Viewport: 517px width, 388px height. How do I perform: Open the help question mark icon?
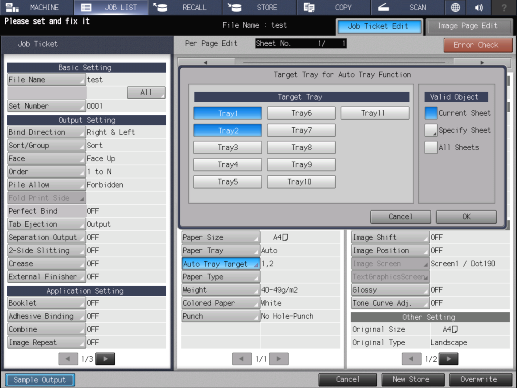pos(504,7)
